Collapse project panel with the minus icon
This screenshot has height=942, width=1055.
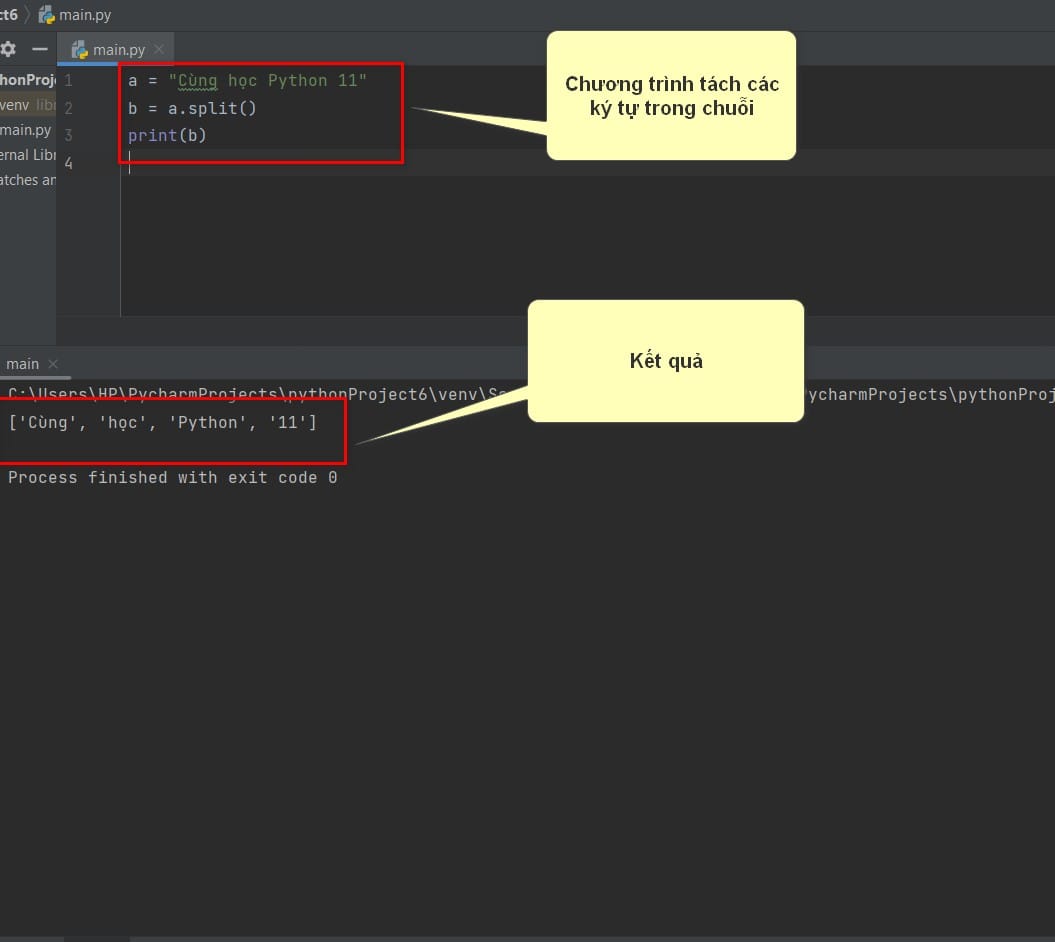click(40, 49)
